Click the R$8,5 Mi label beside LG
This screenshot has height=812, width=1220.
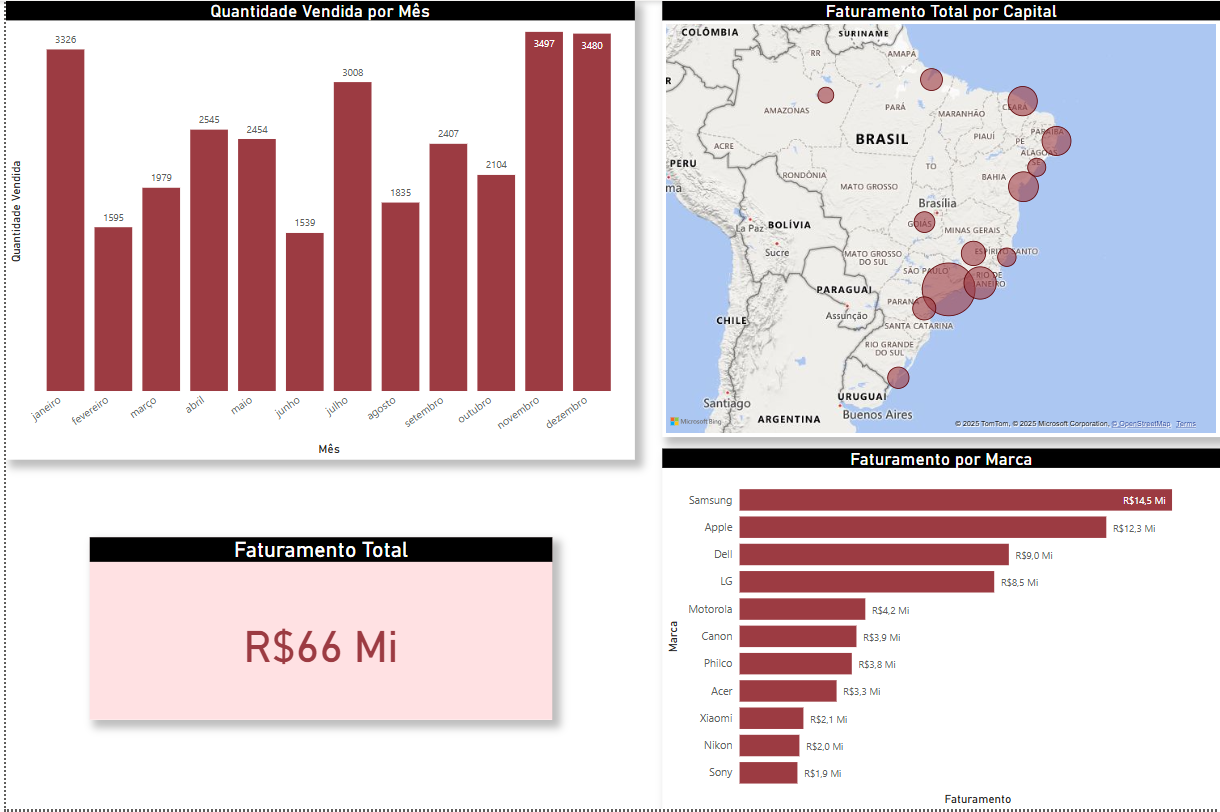pos(1019,582)
